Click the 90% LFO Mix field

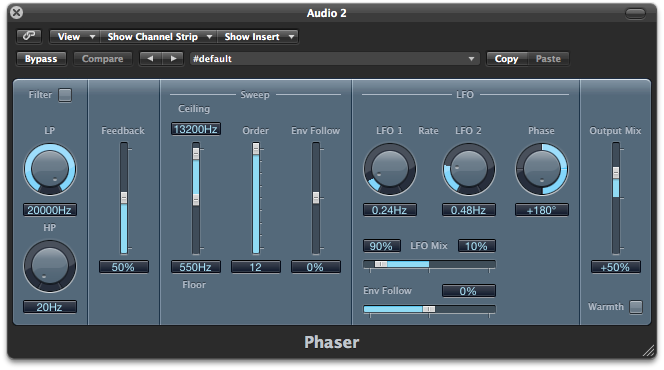[382, 246]
